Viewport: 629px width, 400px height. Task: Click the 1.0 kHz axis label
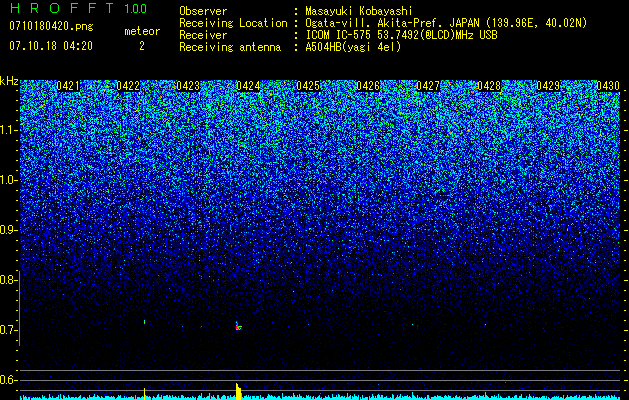point(8,180)
